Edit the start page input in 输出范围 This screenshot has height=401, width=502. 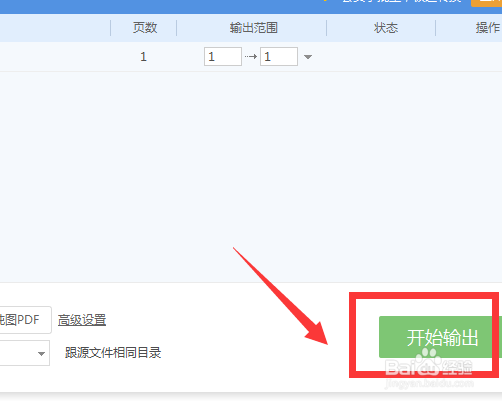coord(223,57)
